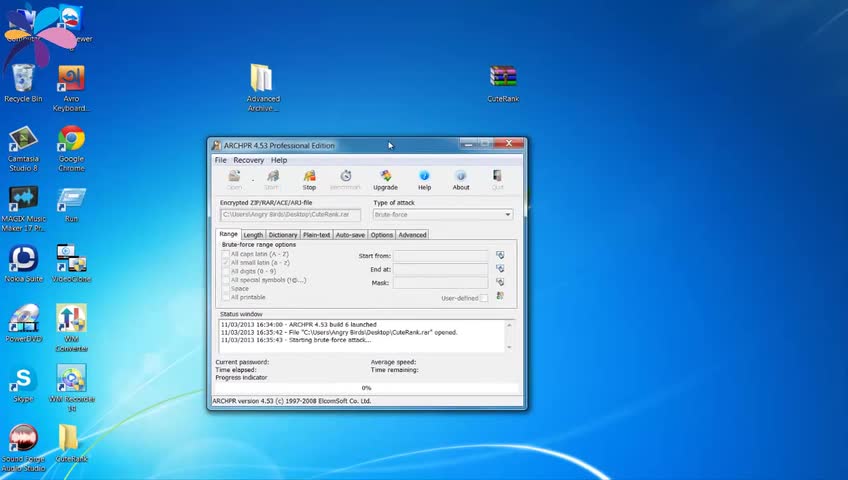Screen dimensions: 848x480
Task: Click the 'ARCHPR 4.53 build 6 launched' log line
Action: click(x=299, y=324)
